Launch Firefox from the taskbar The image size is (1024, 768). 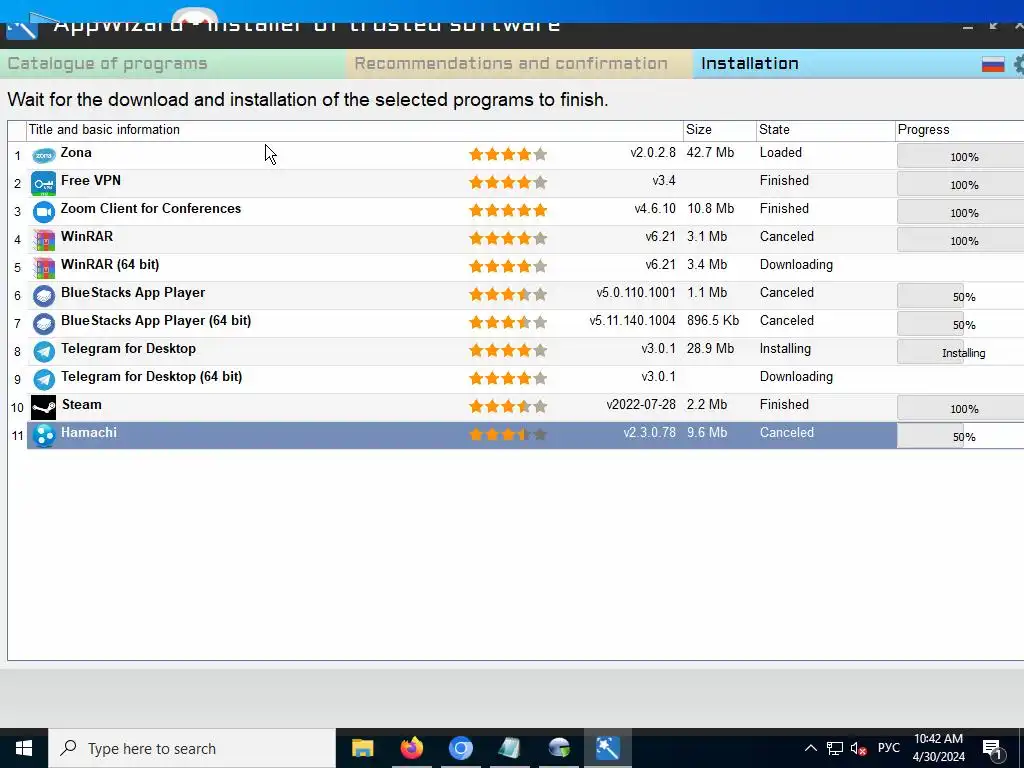[411, 748]
